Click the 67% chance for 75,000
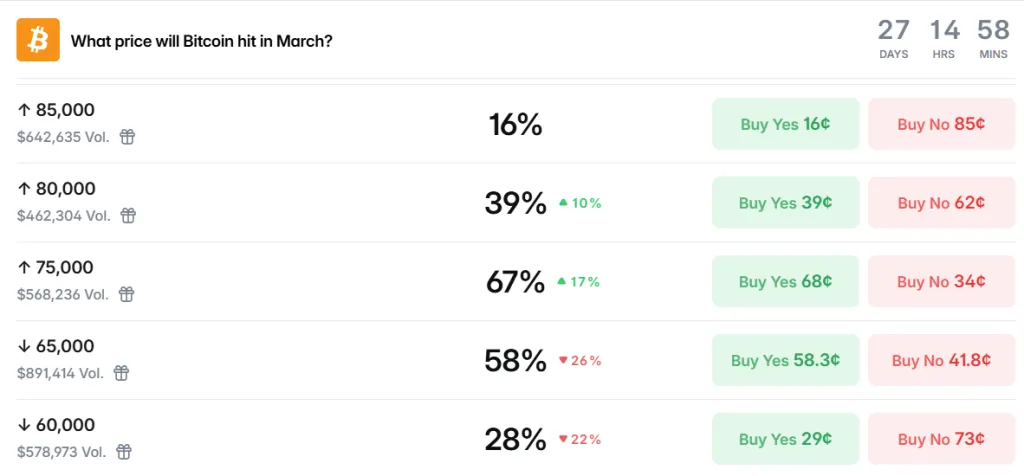 (515, 282)
